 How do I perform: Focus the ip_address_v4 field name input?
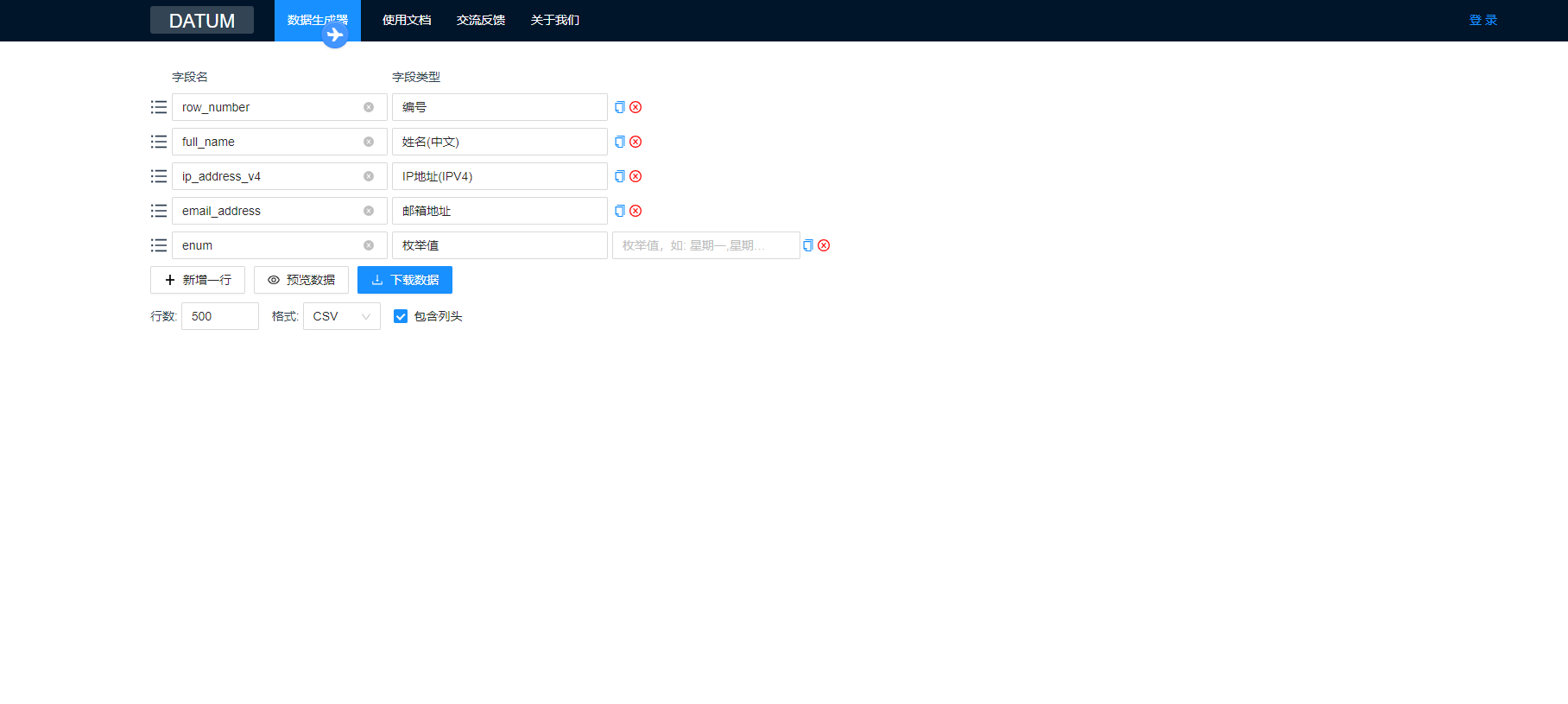(280, 176)
